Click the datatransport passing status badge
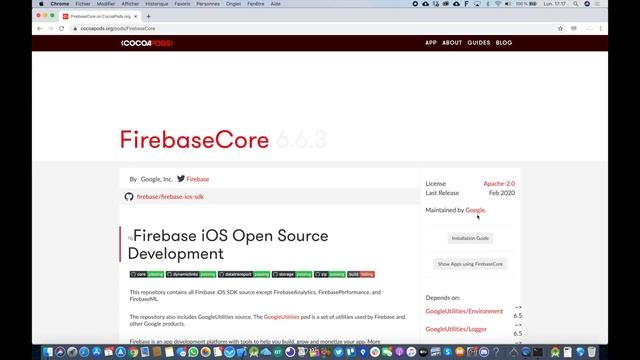The width and height of the screenshot is (640, 360). (x=244, y=274)
